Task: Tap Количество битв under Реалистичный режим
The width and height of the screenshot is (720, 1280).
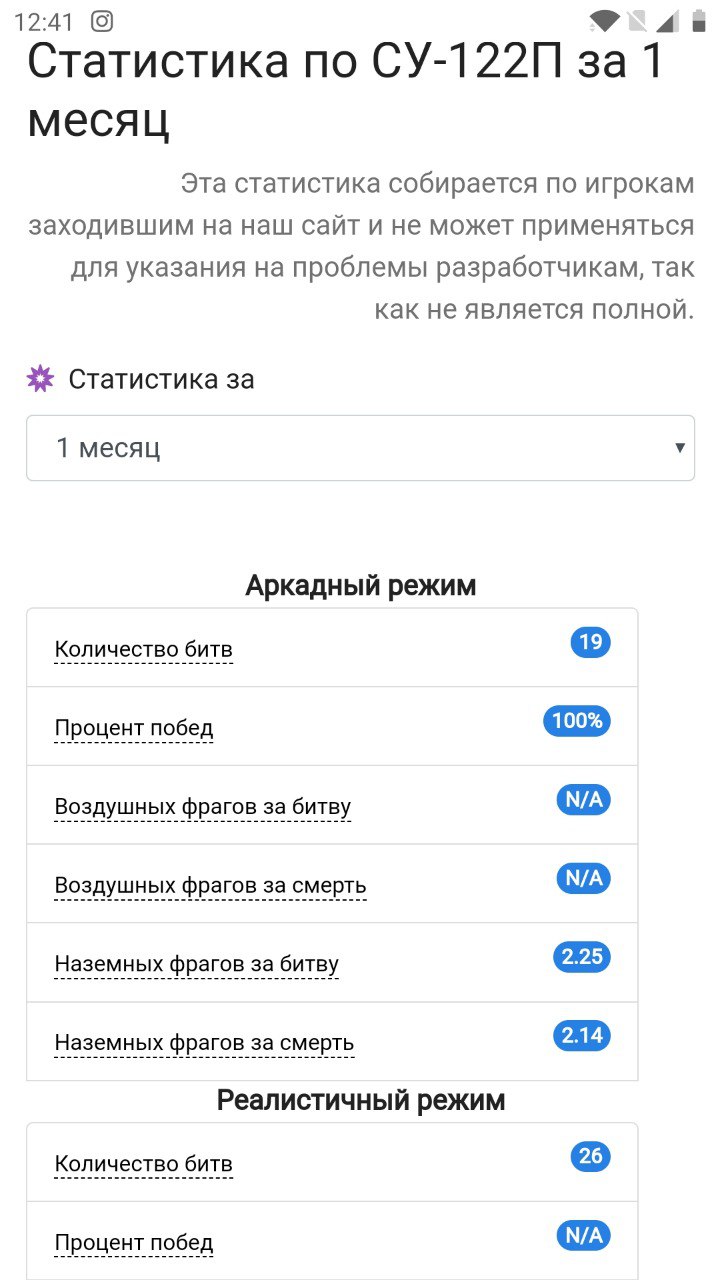Action: click(144, 1164)
